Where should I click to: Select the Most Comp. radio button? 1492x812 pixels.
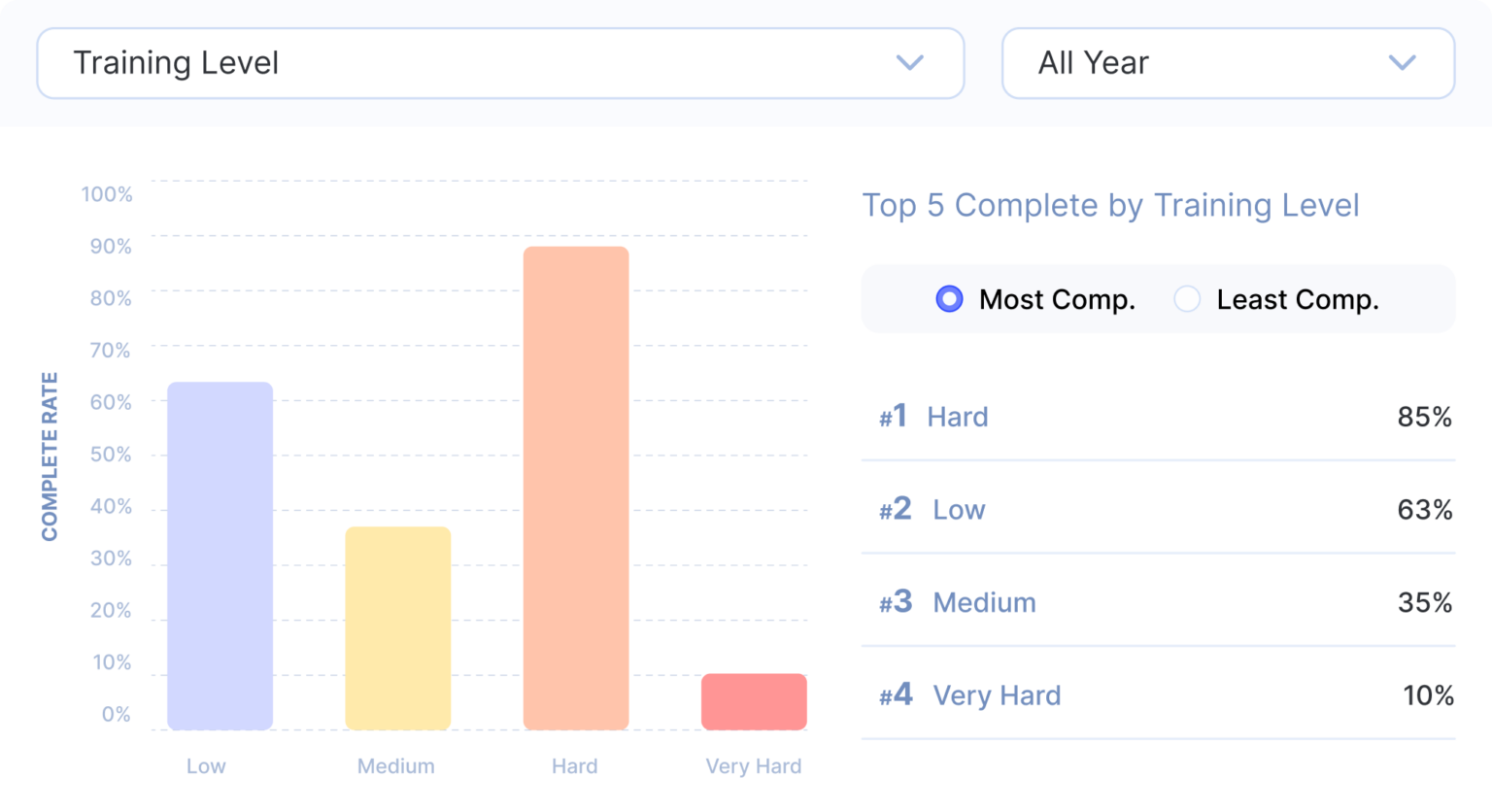point(949,299)
